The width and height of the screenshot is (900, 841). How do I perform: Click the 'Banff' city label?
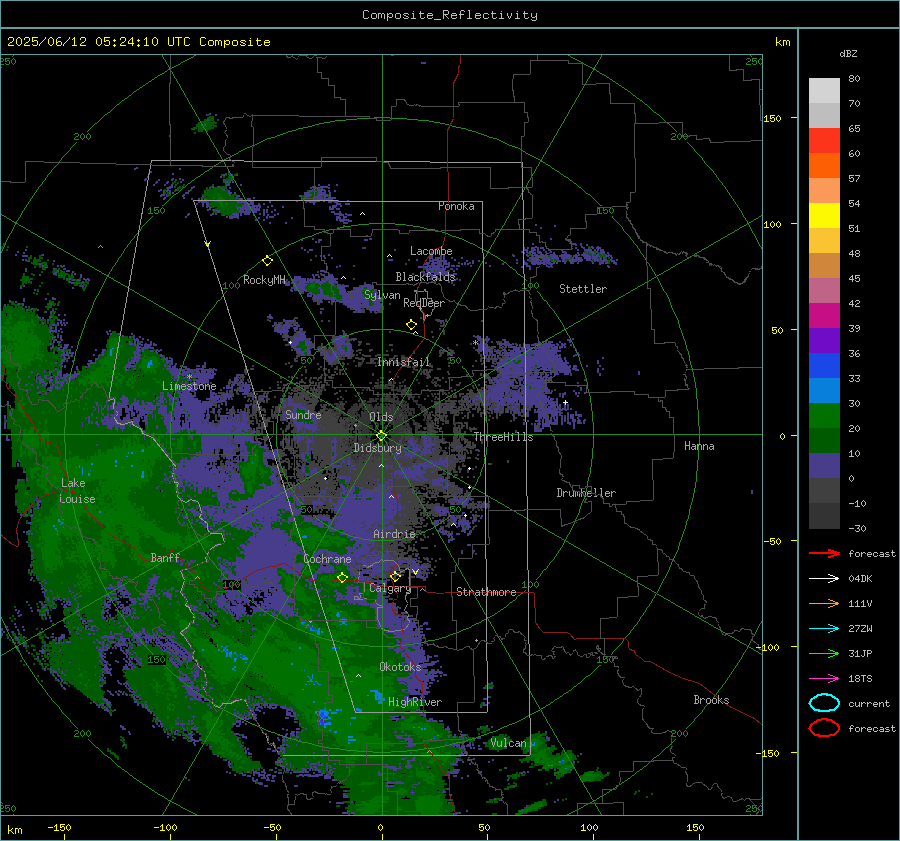165,557
